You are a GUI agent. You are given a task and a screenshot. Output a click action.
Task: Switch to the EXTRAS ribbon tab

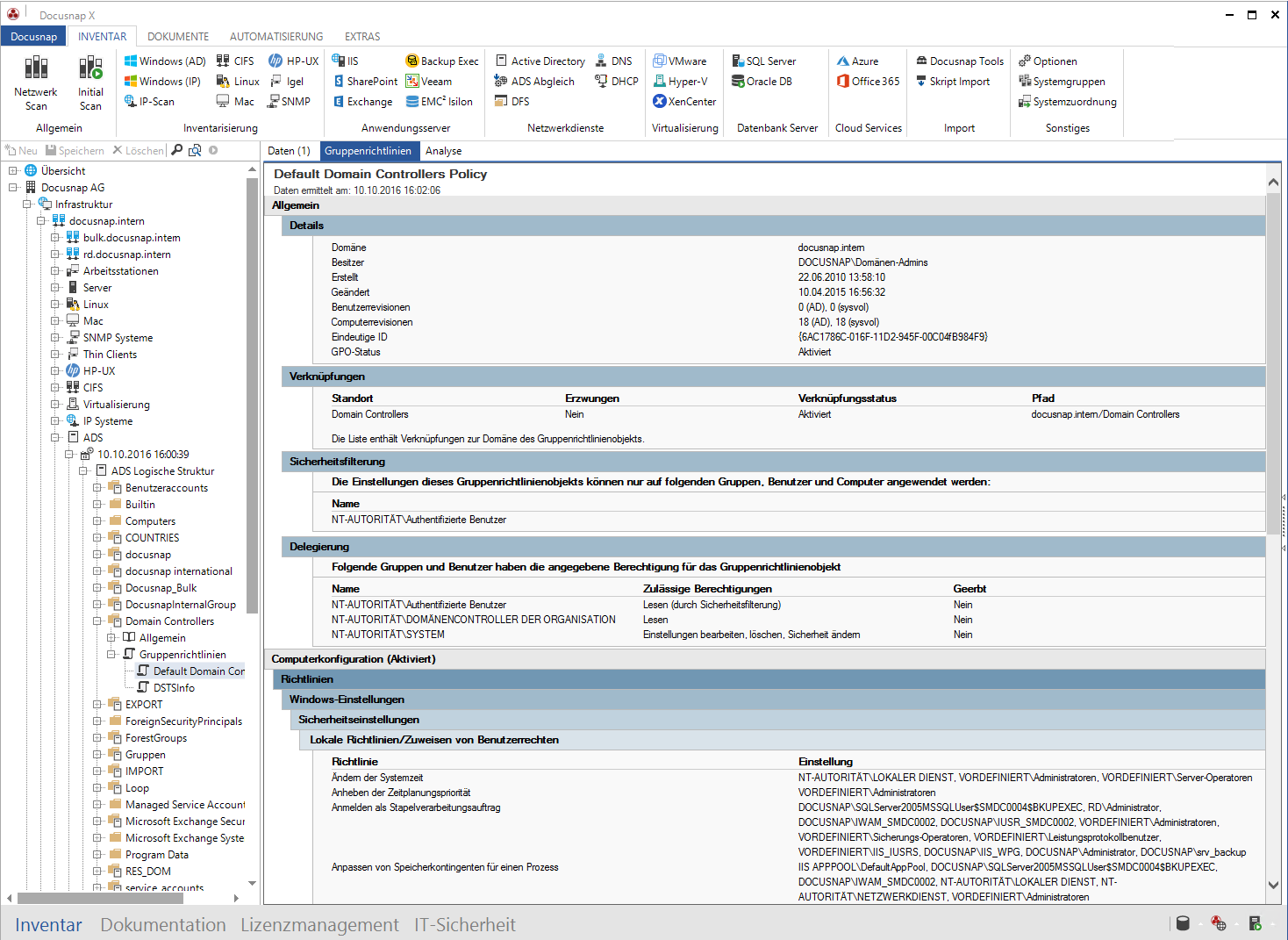pos(362,36)
